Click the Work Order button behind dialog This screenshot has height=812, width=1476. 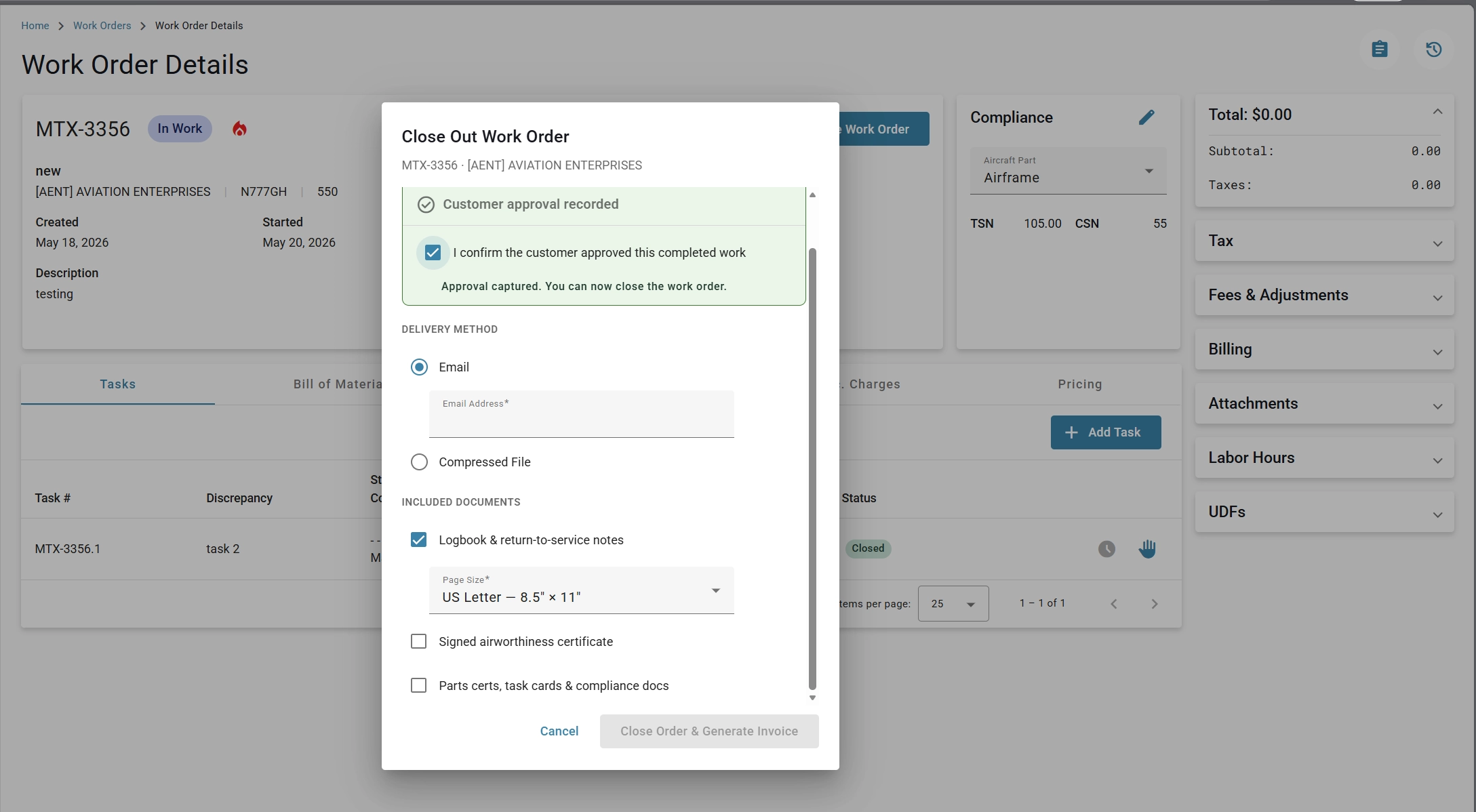click(883, 129)
